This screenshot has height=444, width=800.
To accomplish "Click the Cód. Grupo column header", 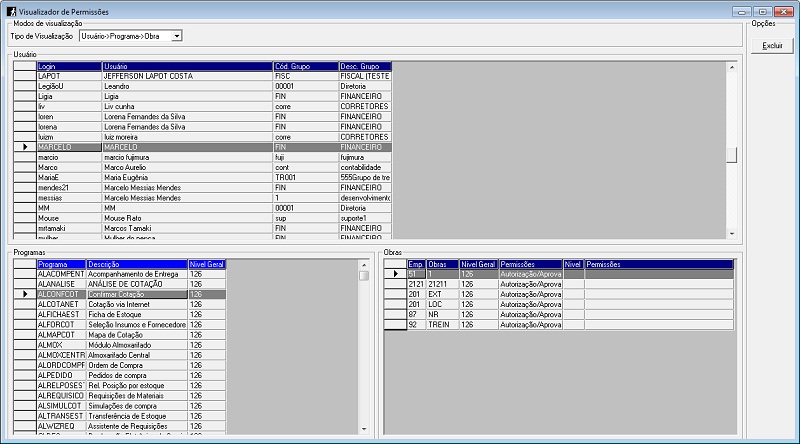I will pyautogui.click(x=305, y=66).
